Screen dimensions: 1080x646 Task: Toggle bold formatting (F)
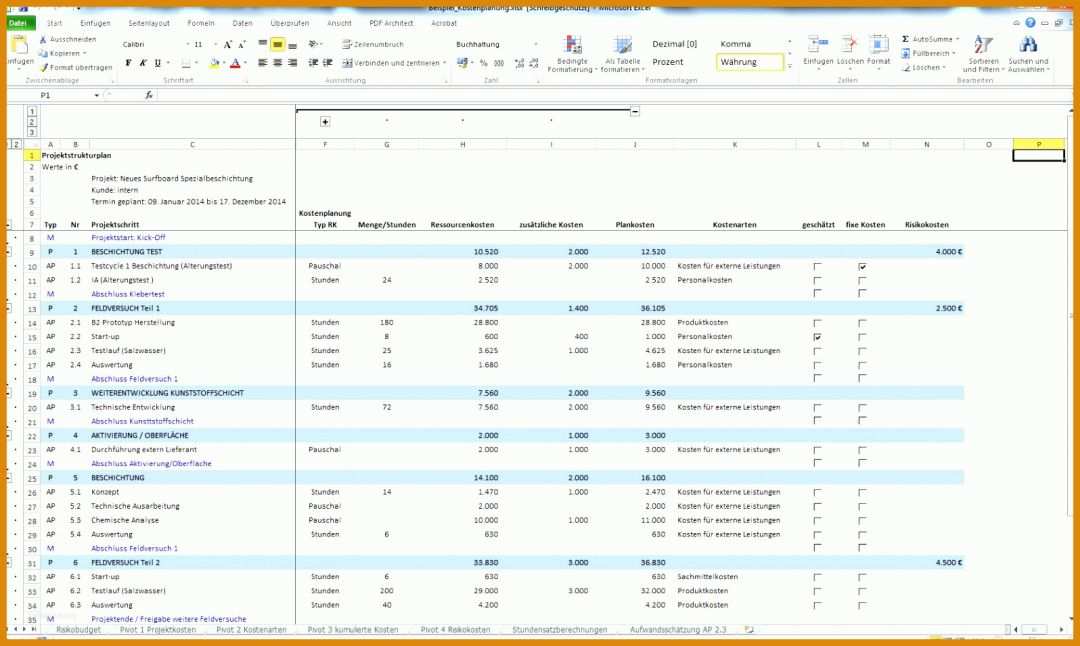click(x=128, y=63)
